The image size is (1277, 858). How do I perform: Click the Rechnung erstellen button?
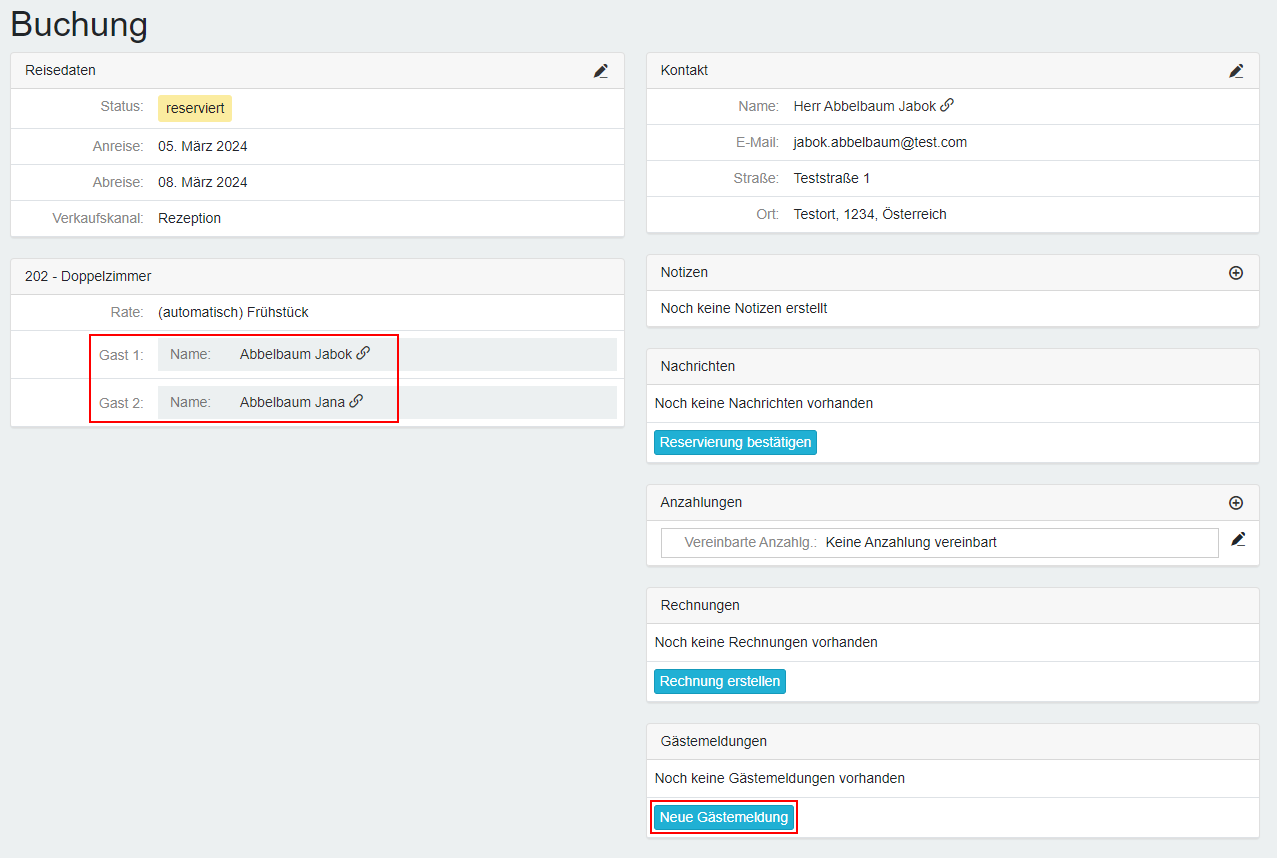pyautogui.click(x=719, y=682)
